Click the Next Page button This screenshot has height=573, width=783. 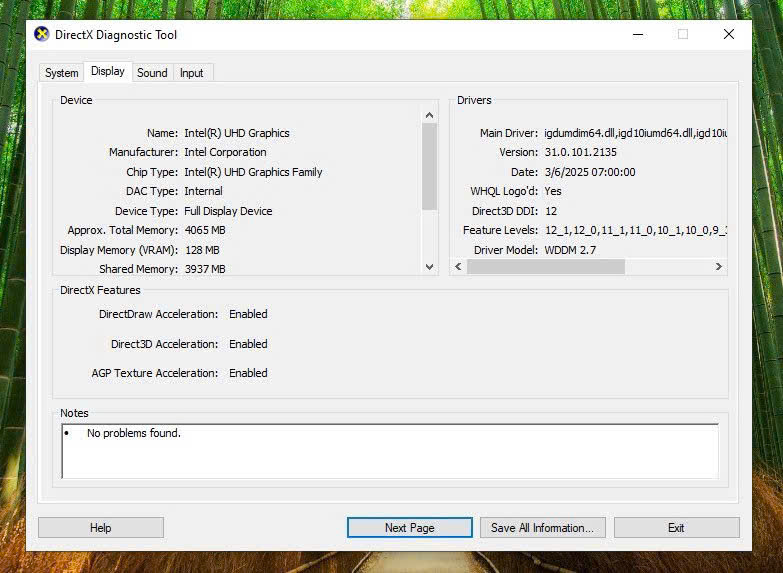[x=409, y=527]
